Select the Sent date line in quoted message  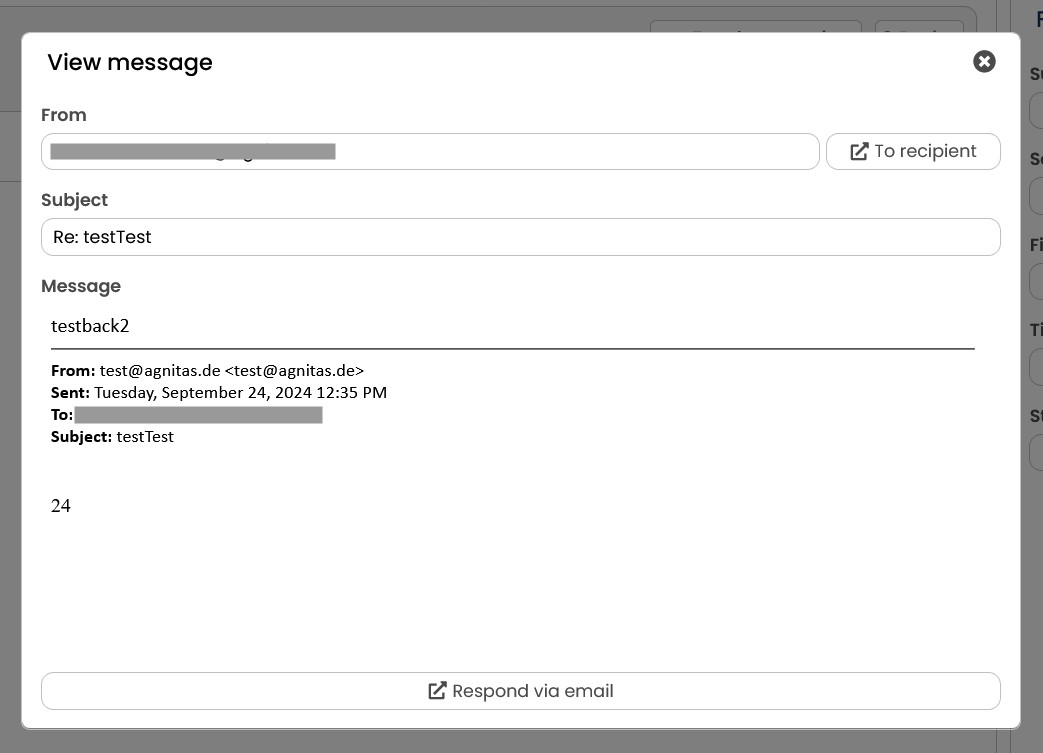click(x=219, y=392)
